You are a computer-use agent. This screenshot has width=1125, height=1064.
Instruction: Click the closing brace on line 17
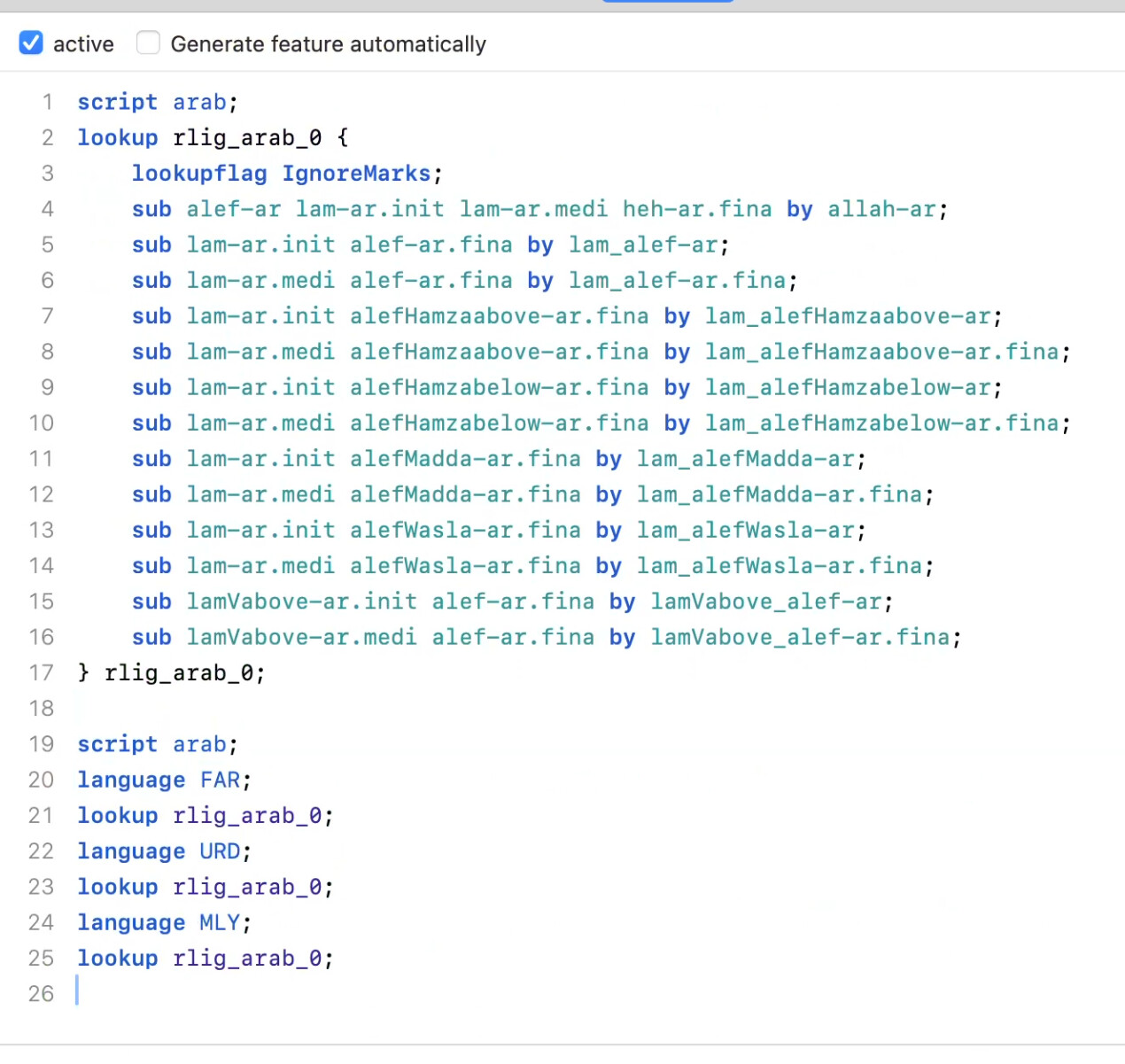(83, 672)
